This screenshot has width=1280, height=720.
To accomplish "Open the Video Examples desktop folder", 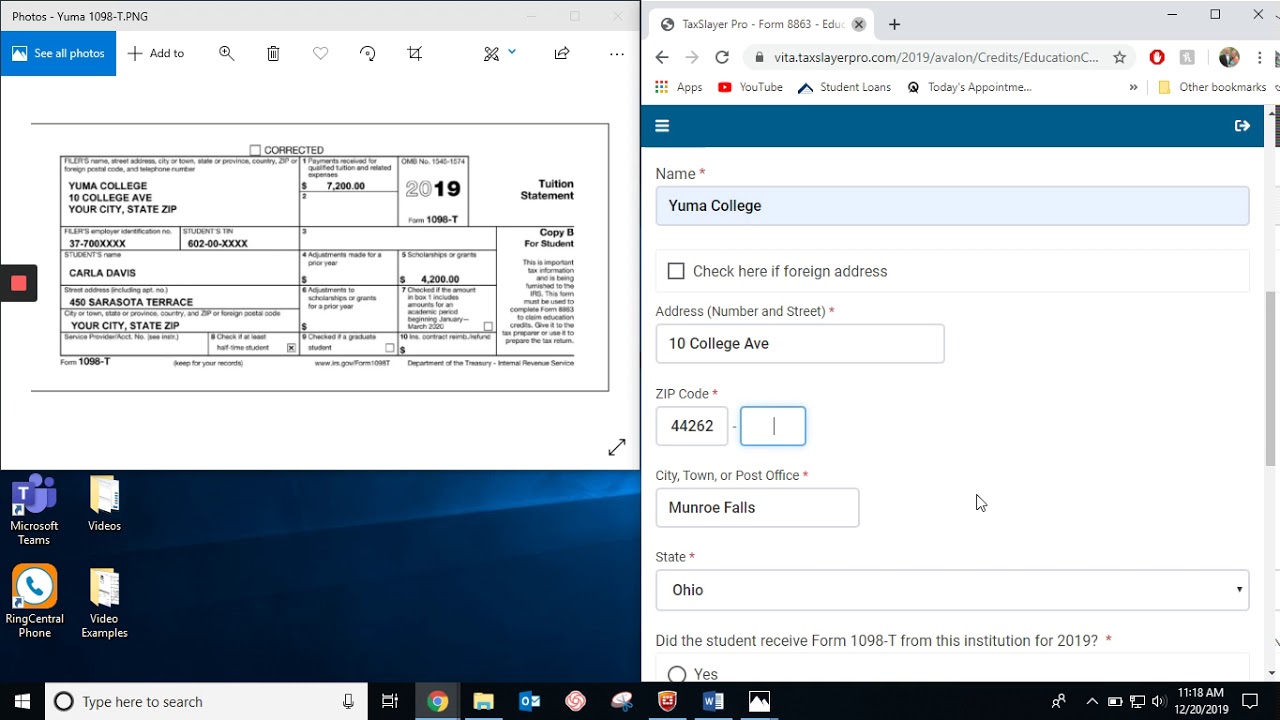I will (x=104, y=603).
